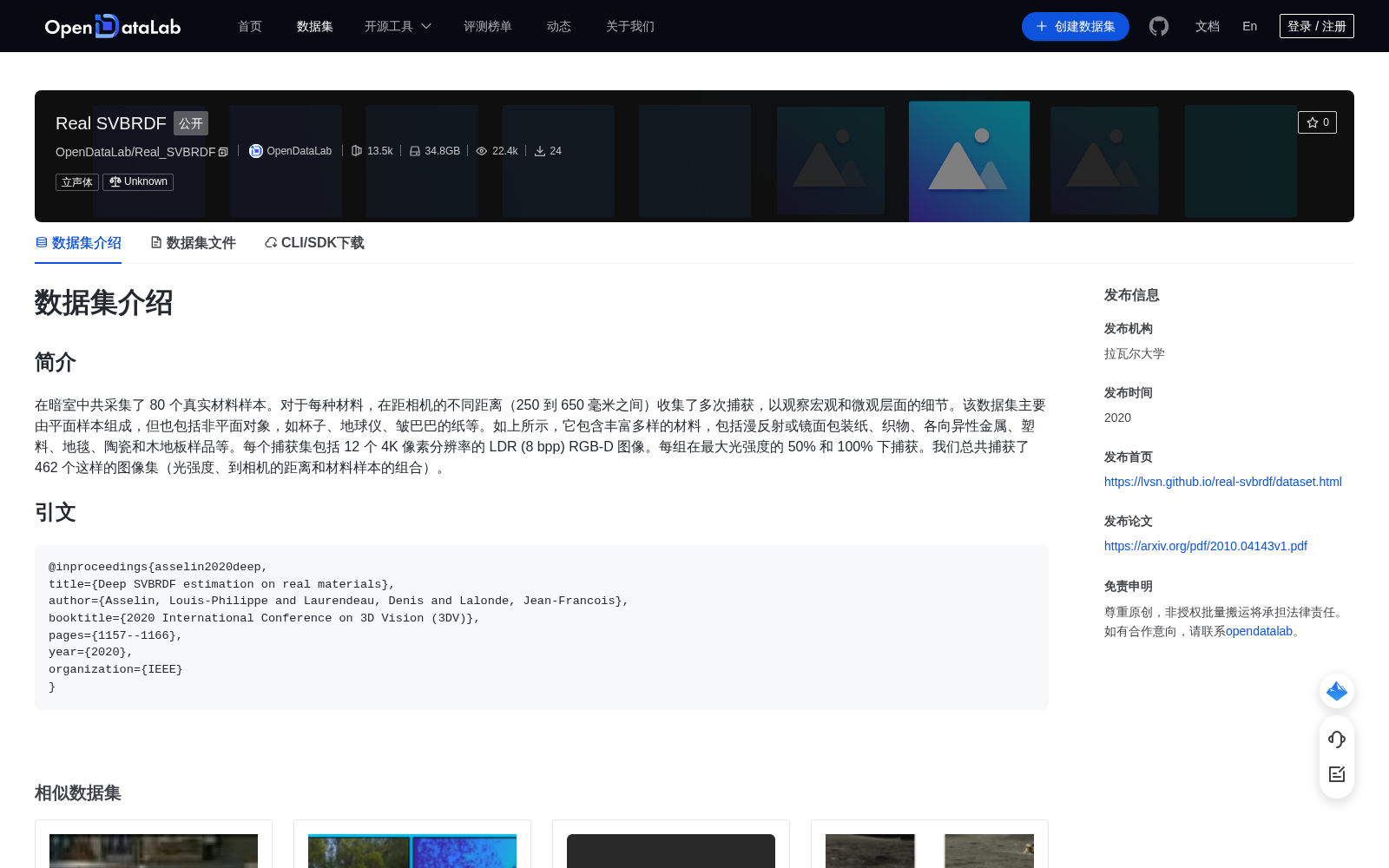Open the blue bird floating assistant

coord(1337,691)
